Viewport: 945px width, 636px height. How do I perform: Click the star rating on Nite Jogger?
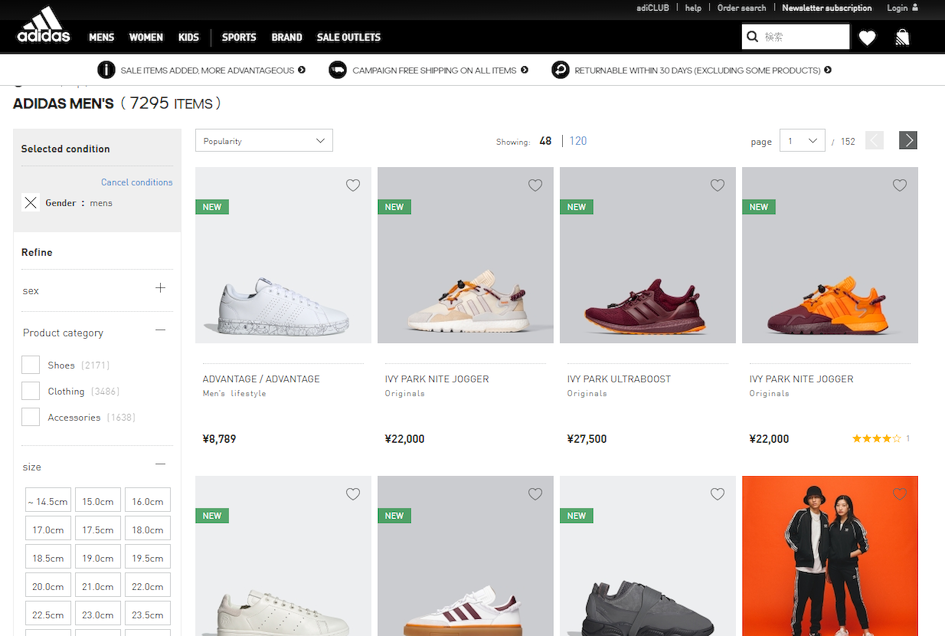point(876,438)
